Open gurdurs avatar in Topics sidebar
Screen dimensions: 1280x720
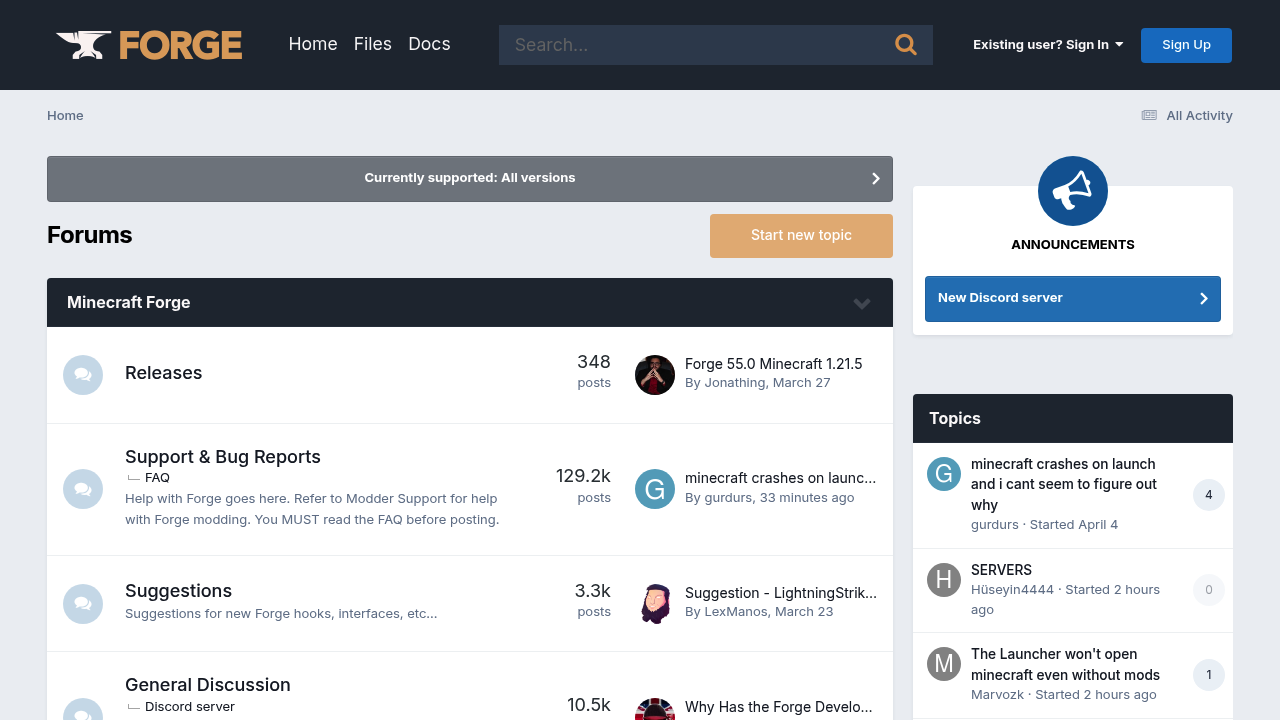click(x=943, y=474)
